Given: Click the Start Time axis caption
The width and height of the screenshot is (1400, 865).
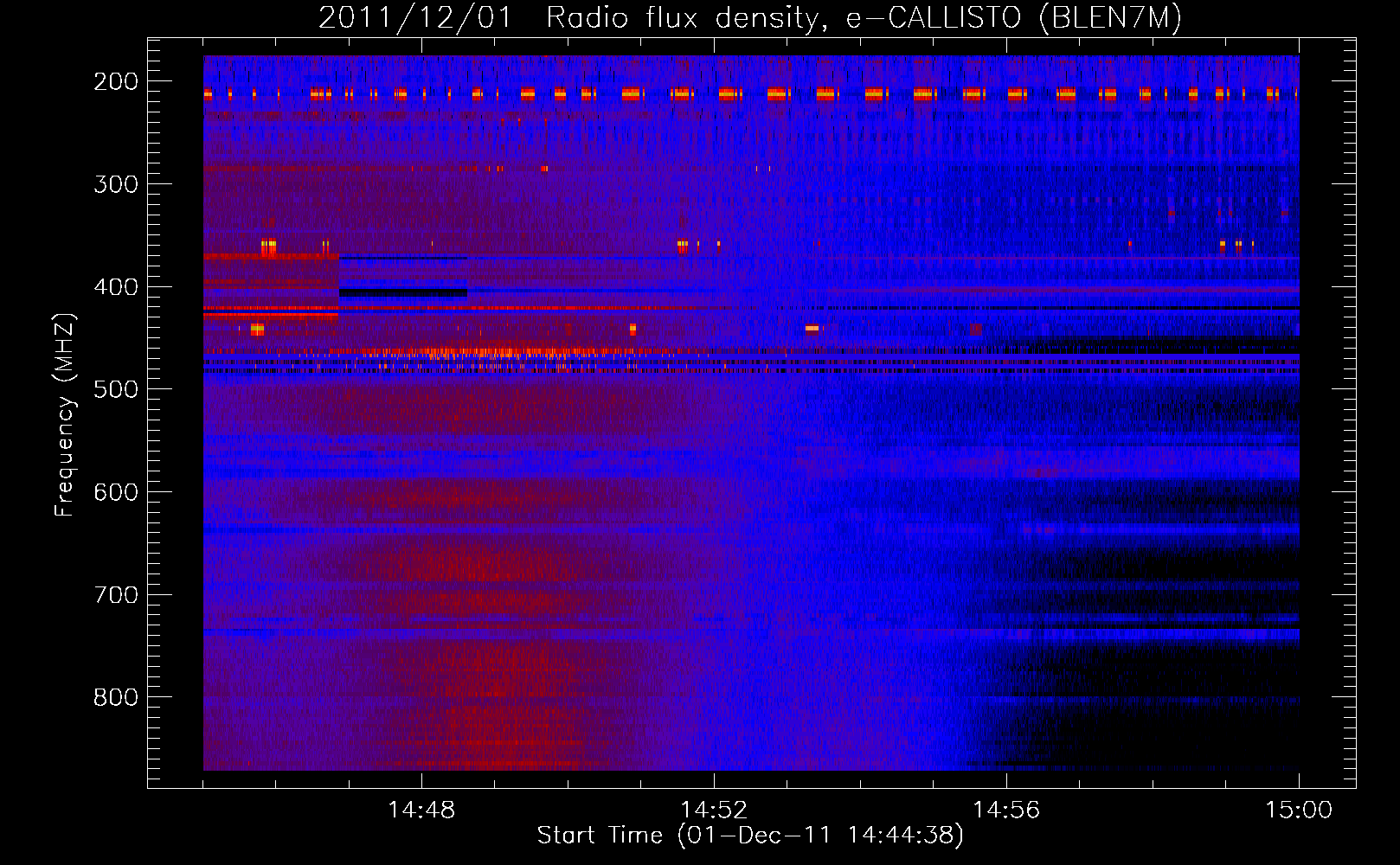Looking at the screenshot, I should coord(750,836).
